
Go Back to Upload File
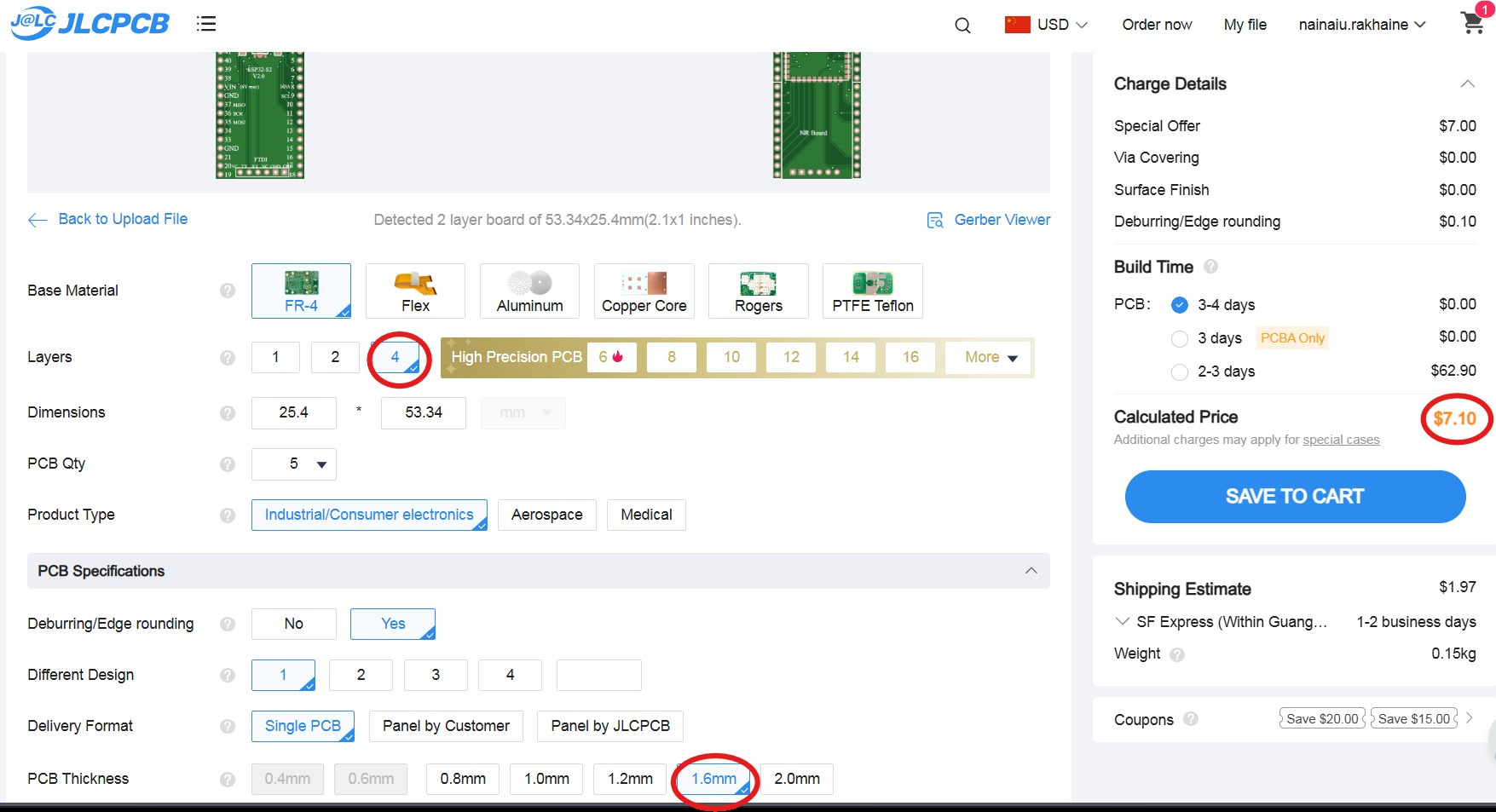tap(107, 219)
